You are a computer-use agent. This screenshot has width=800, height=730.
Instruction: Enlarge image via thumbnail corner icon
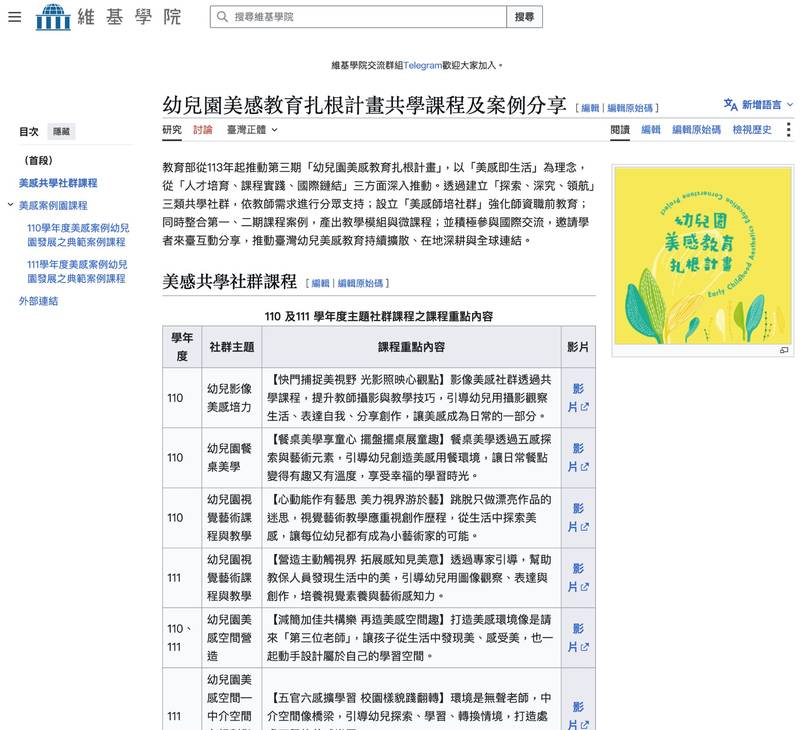784,350
